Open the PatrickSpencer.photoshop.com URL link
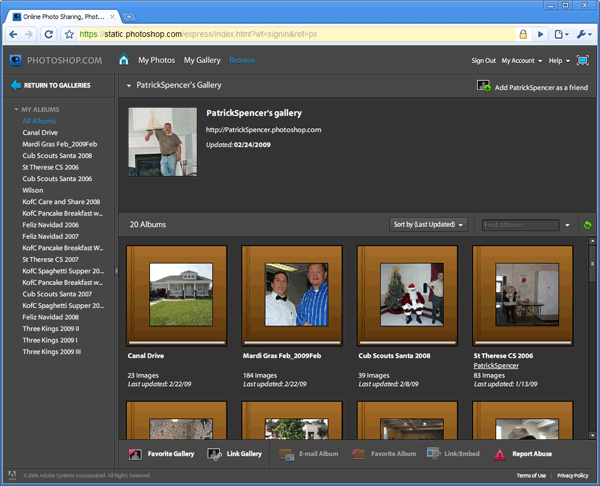Viewport: 600px width, 486px height. (263, 130)
